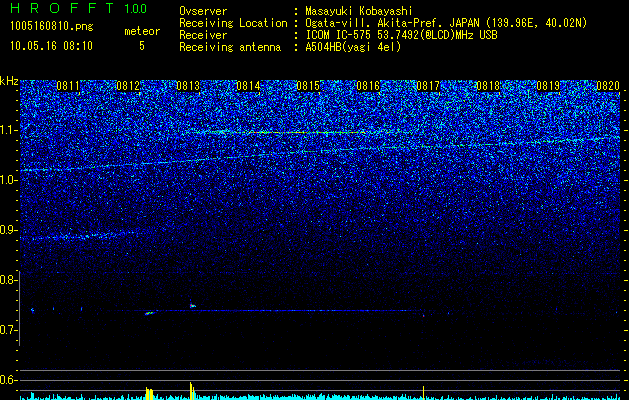Click the HROFFT 1.0.0 title text
The height and width of the screenshot is (400, 629).
pyautogui.click(x=78, y=8)
